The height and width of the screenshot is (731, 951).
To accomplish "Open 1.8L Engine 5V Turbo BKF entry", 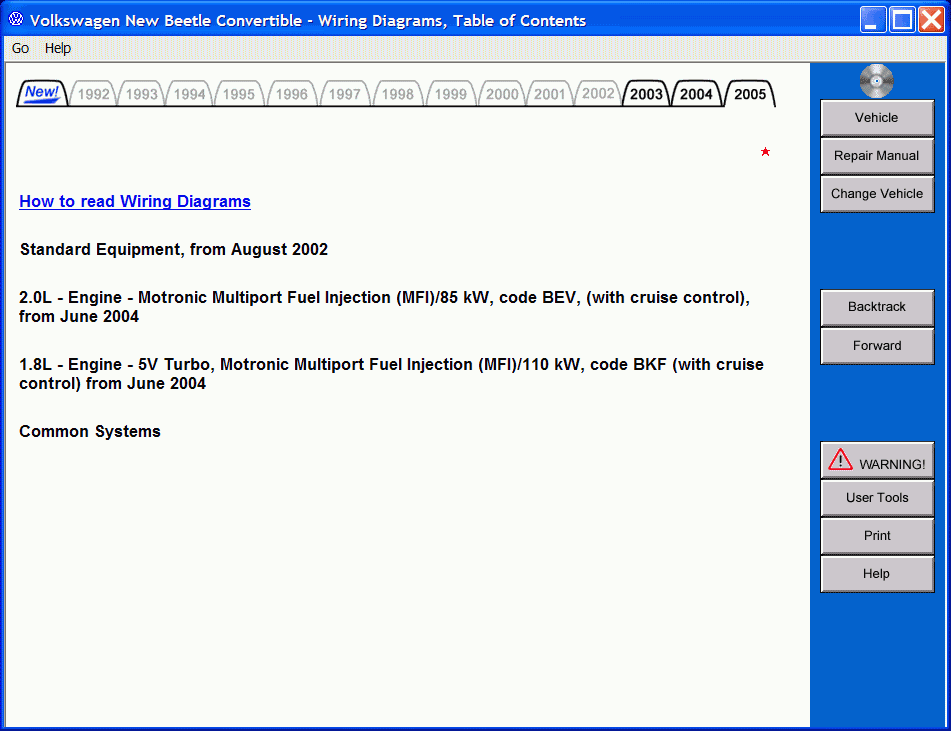I will click(391, 374).
